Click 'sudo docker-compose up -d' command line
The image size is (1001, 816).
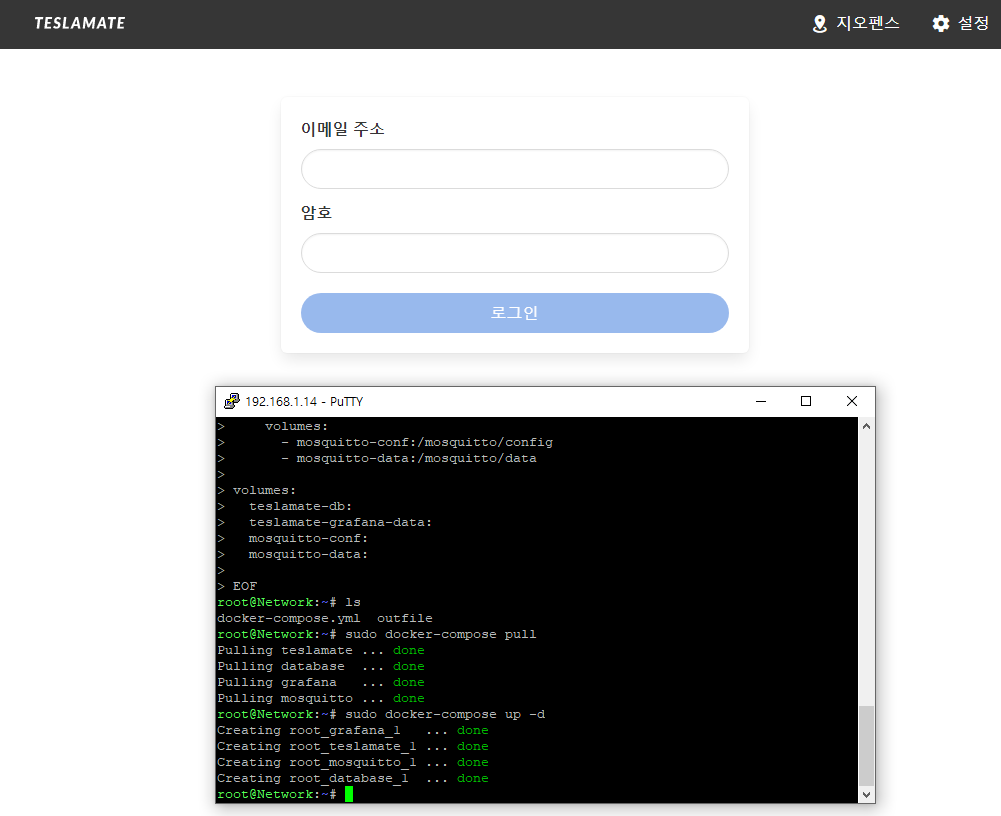[381, 714]
